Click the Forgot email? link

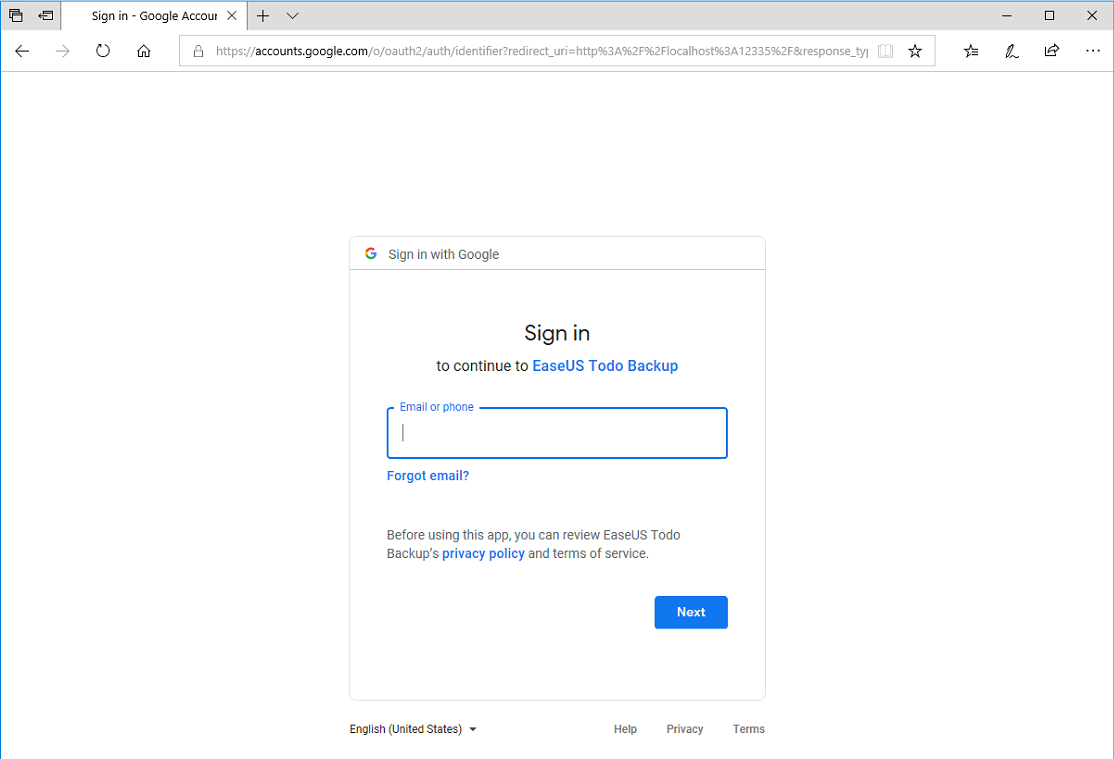click(428, 476)
